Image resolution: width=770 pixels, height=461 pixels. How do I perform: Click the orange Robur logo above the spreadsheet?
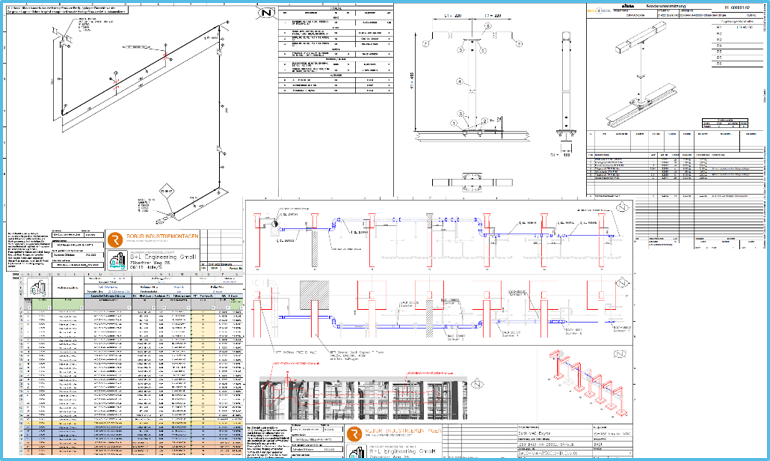(114, 240)
